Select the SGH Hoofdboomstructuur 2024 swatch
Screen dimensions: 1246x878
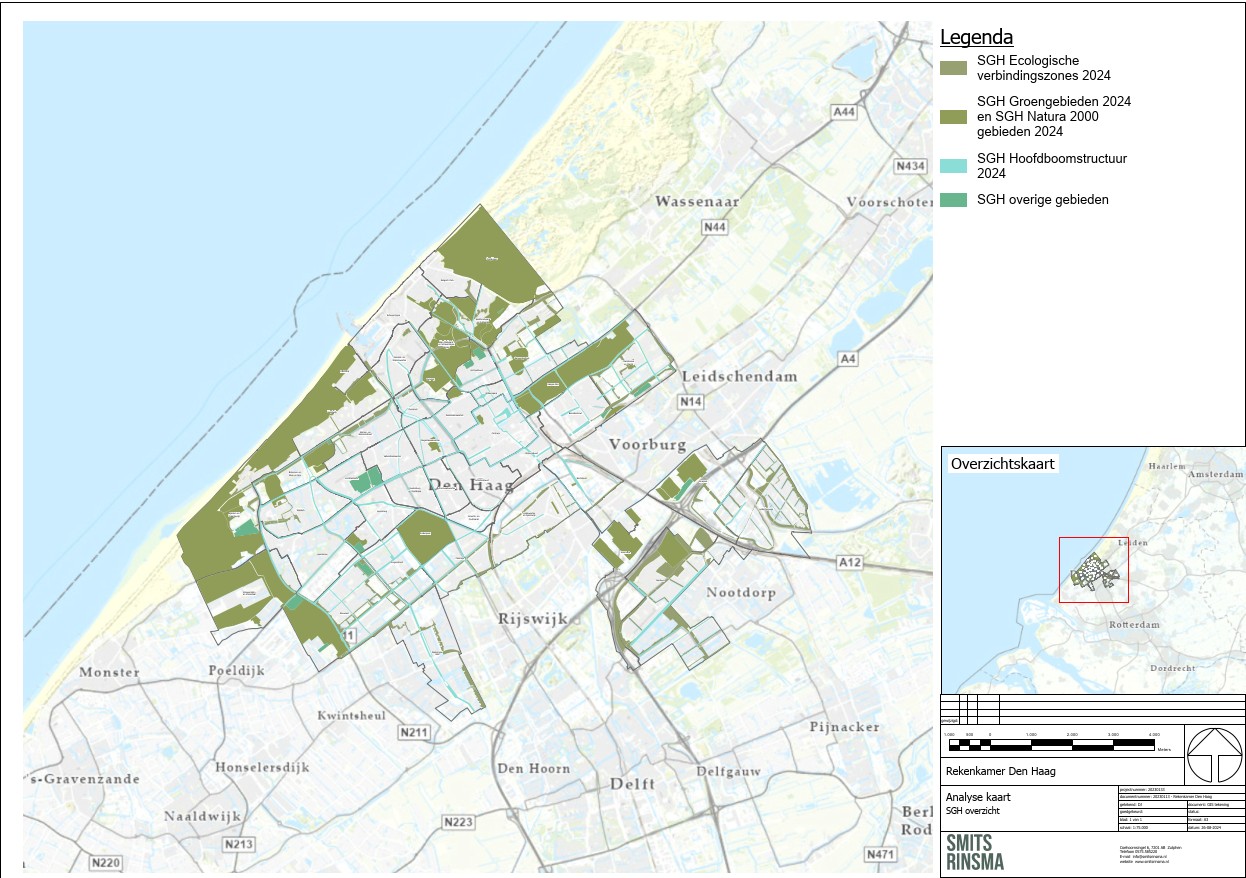pyautogui.click(x=953, y=166)
